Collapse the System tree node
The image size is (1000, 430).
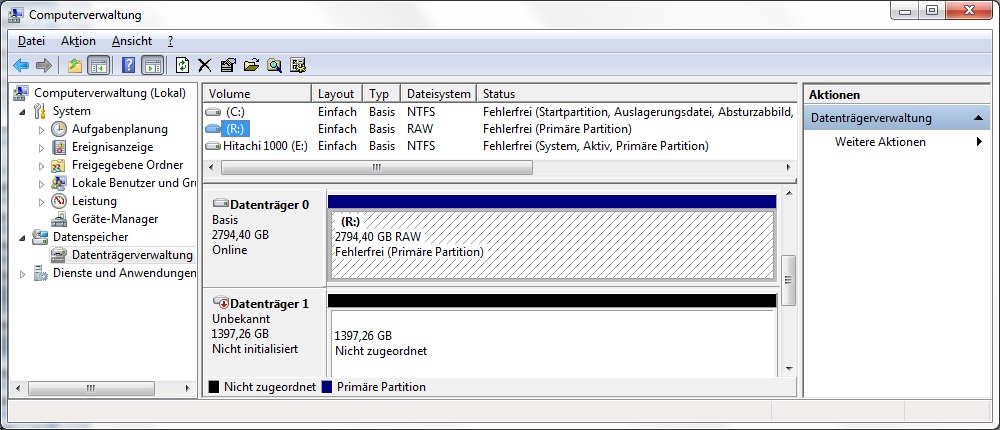coord(24,112)
